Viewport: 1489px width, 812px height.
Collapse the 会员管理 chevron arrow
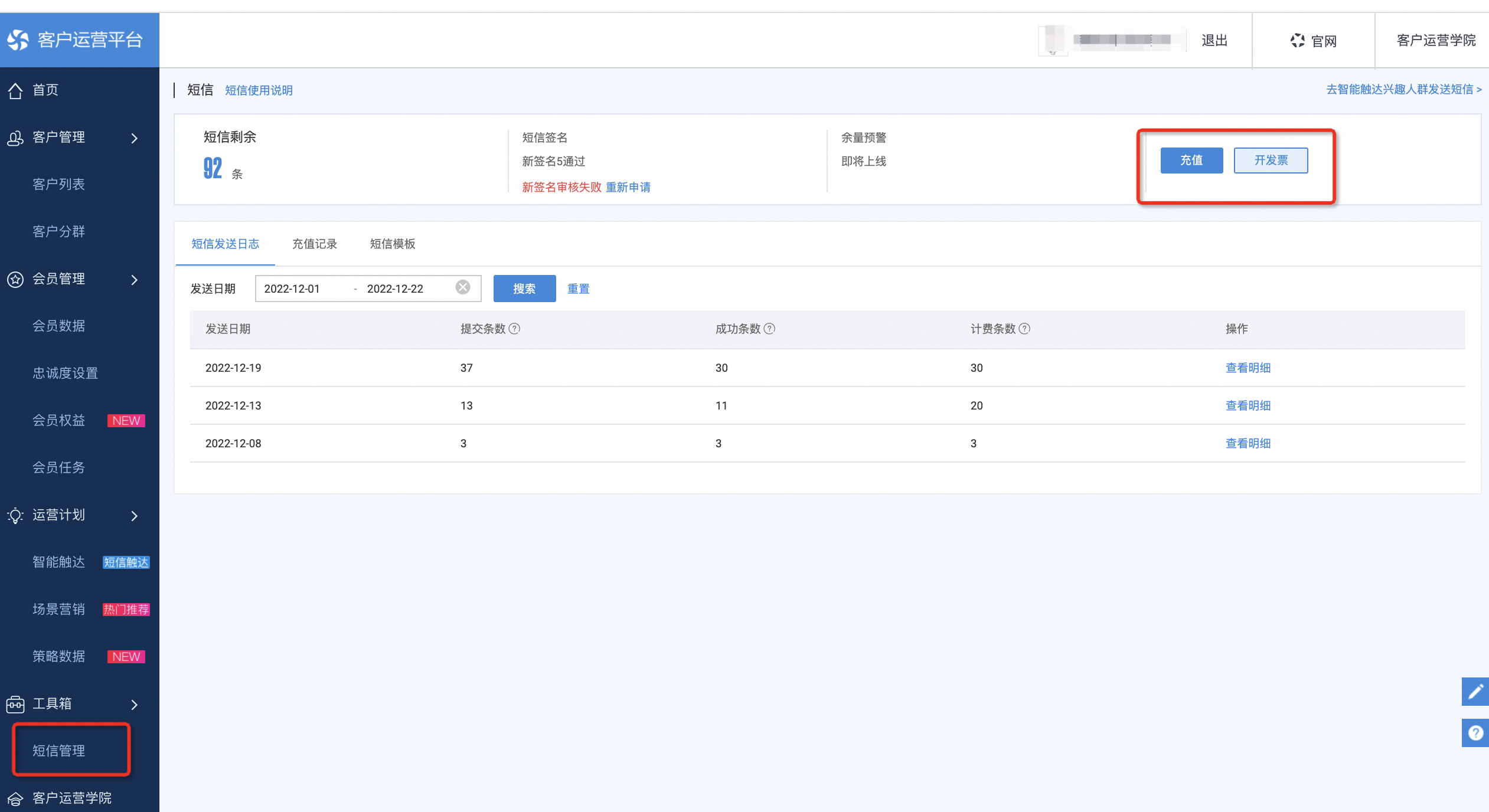[x=135, y=280]
